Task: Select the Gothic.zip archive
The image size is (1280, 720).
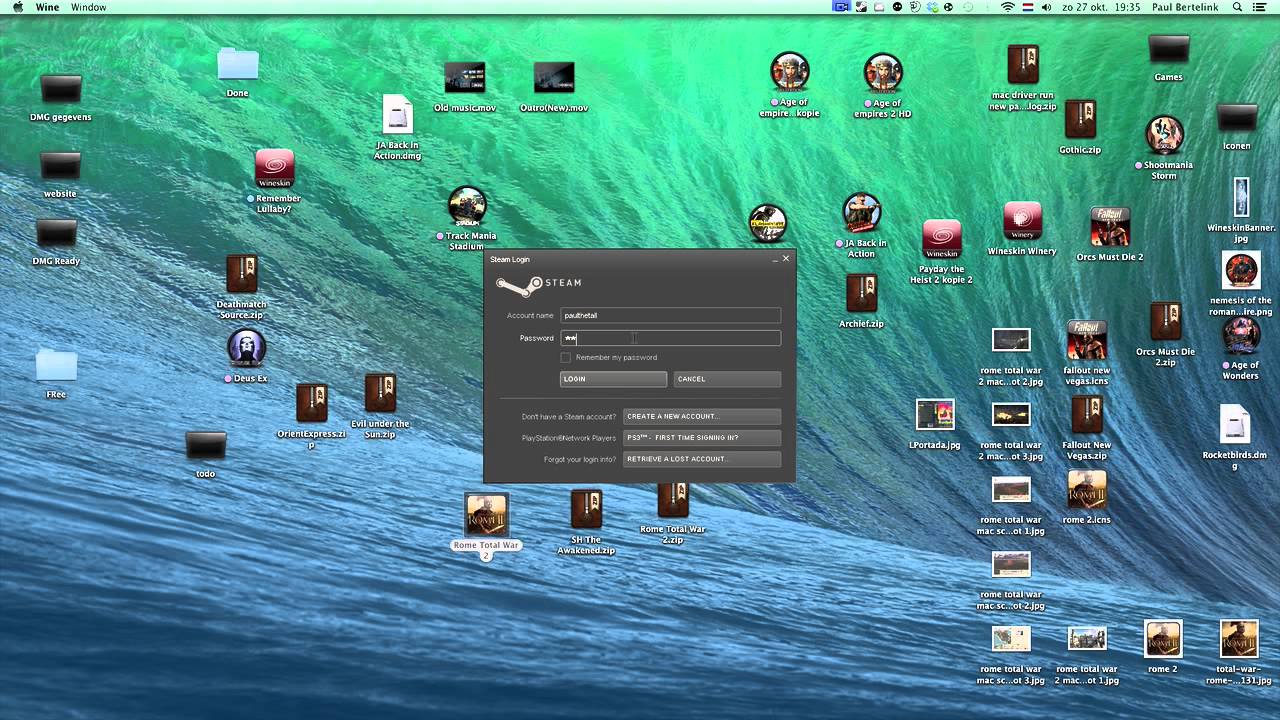Action: pos(1080,120)
